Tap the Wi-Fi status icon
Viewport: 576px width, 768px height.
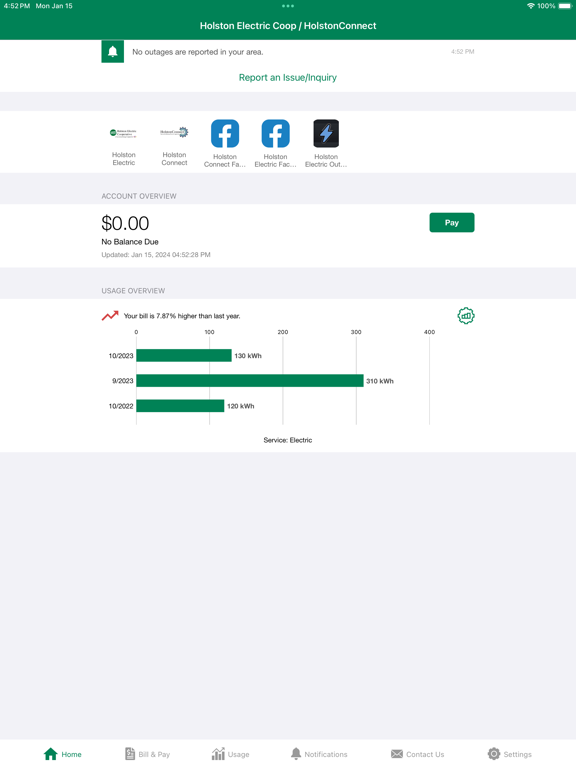[530, 6]
